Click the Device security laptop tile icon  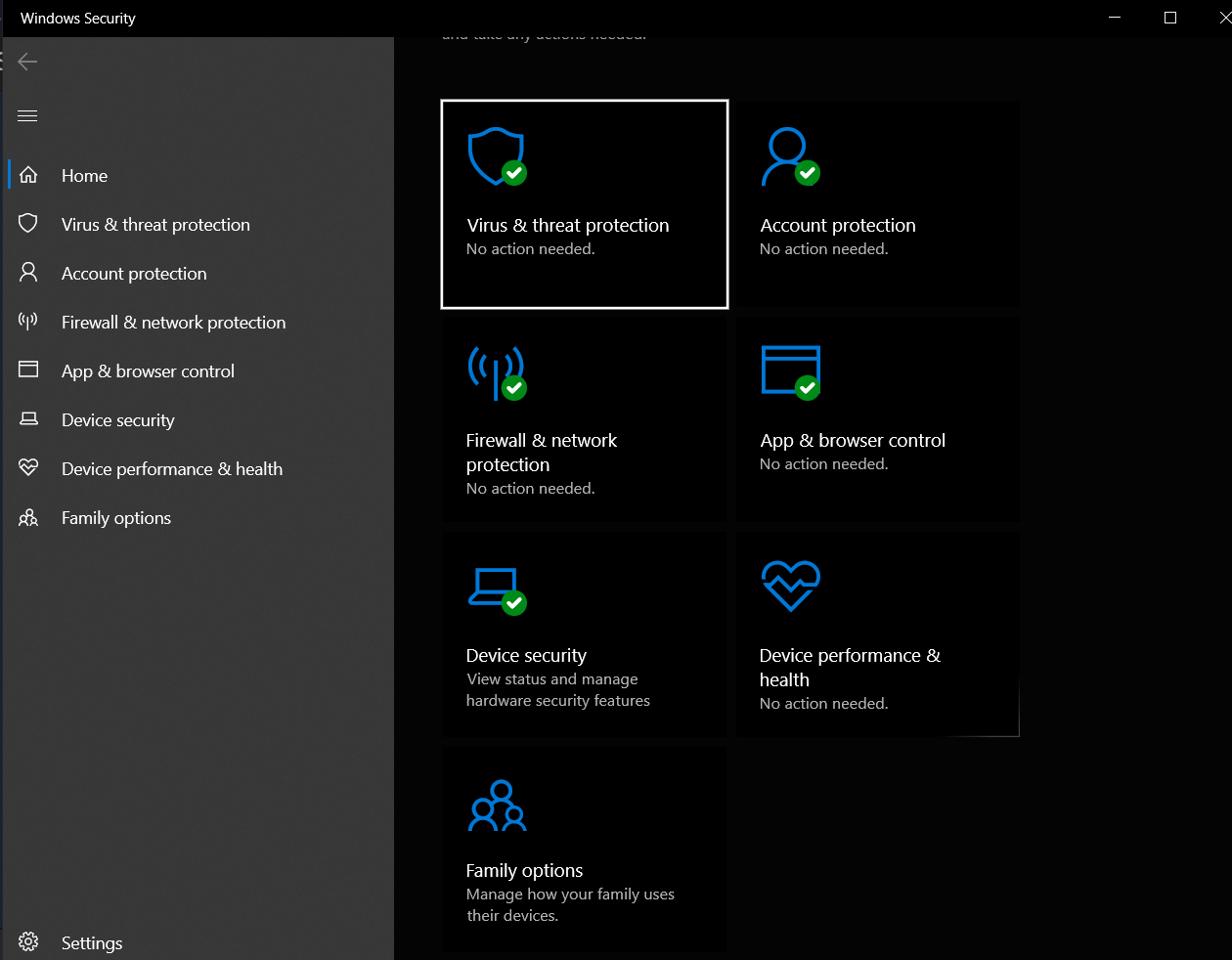(495, 589)
